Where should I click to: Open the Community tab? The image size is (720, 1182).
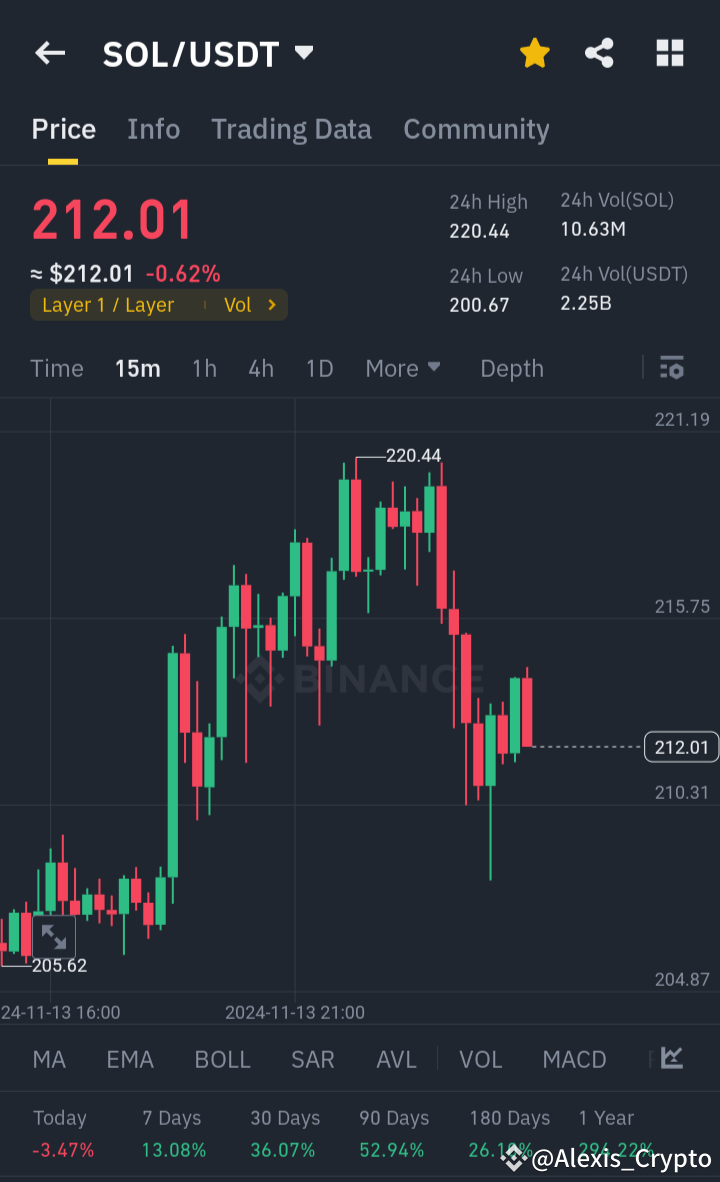[476, 129]
